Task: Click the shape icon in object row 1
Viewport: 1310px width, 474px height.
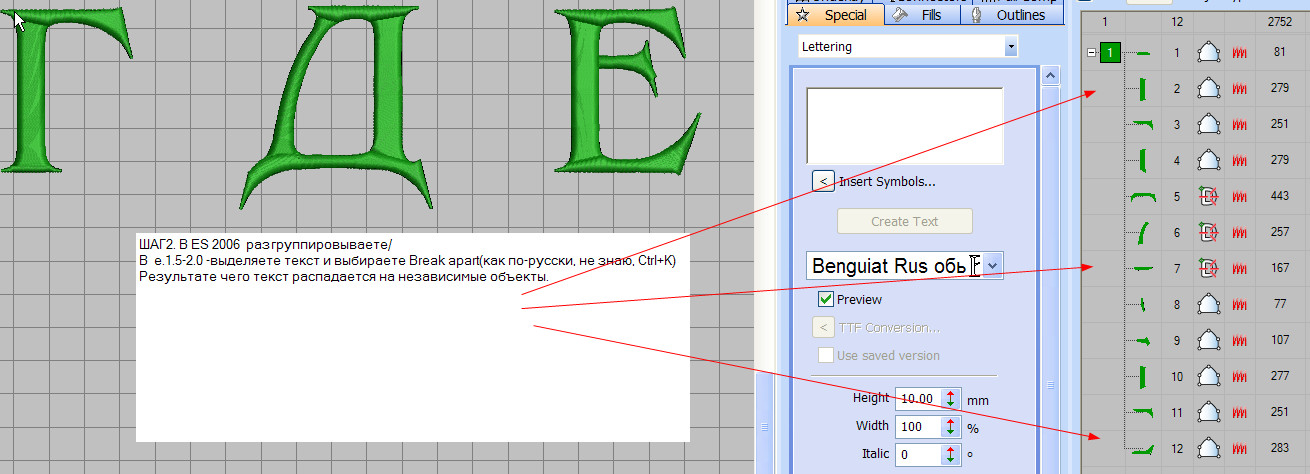Action: (1207, 52)
